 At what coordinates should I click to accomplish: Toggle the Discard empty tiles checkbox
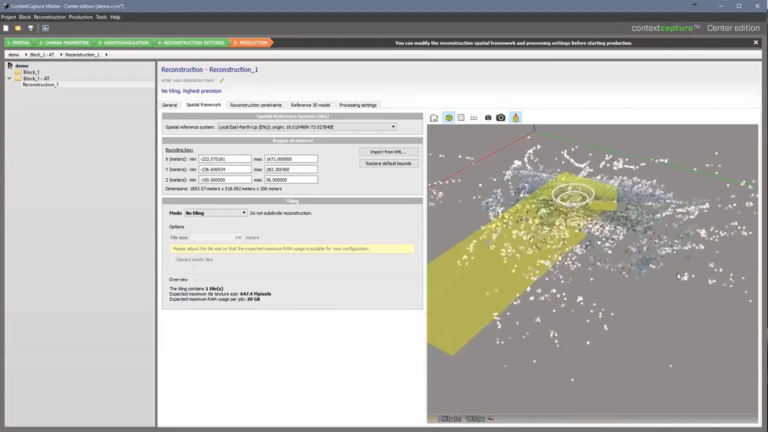pos(172,260)
